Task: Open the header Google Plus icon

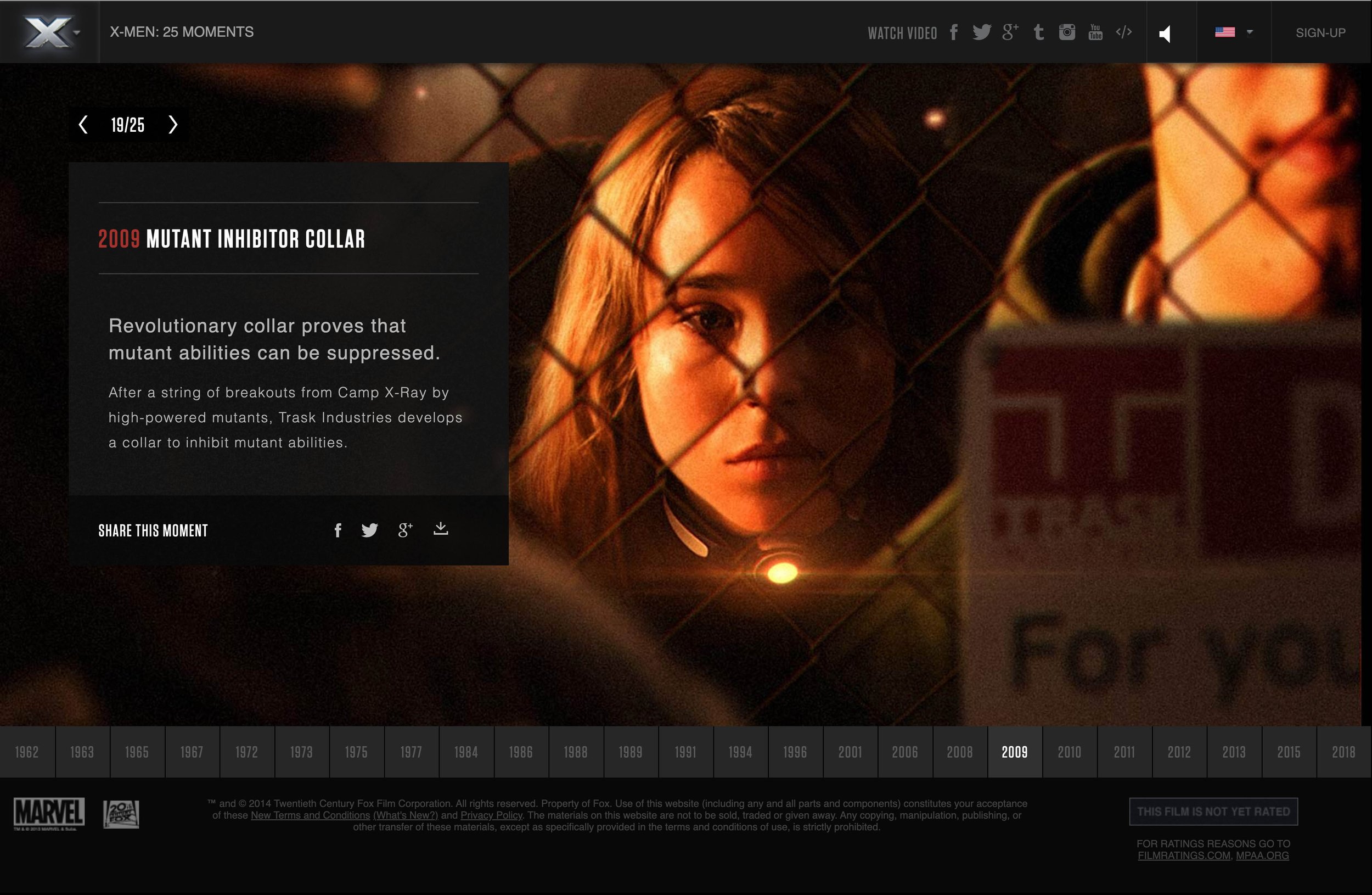Action: [1010, 32]
